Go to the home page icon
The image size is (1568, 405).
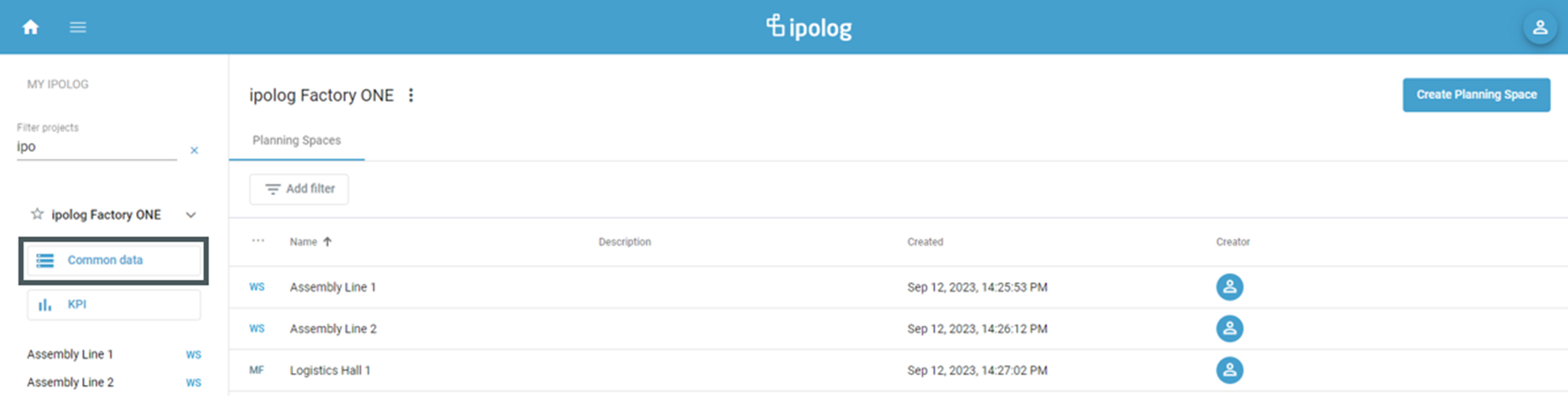coord(31,27)
